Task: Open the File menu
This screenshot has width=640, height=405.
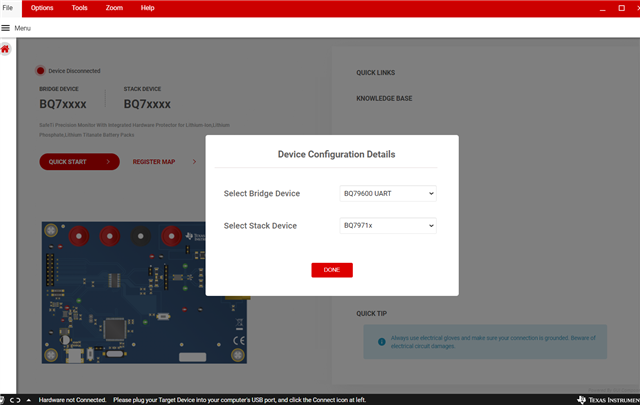Action: (8, 8)
